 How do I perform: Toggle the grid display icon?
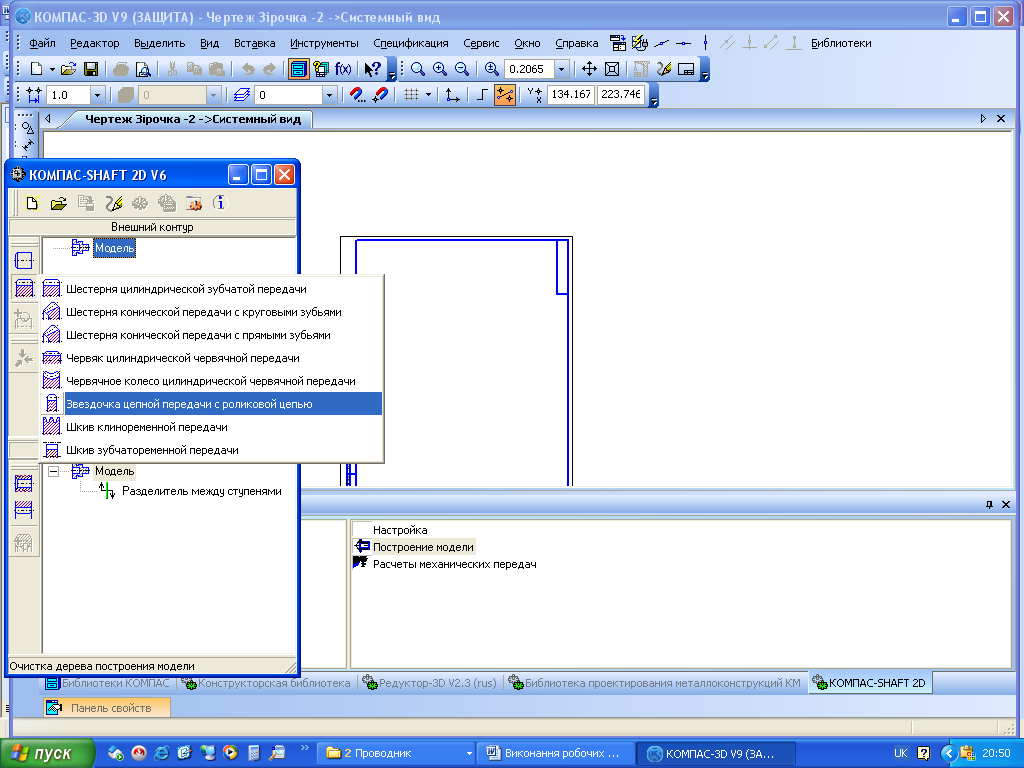point(411,95)
